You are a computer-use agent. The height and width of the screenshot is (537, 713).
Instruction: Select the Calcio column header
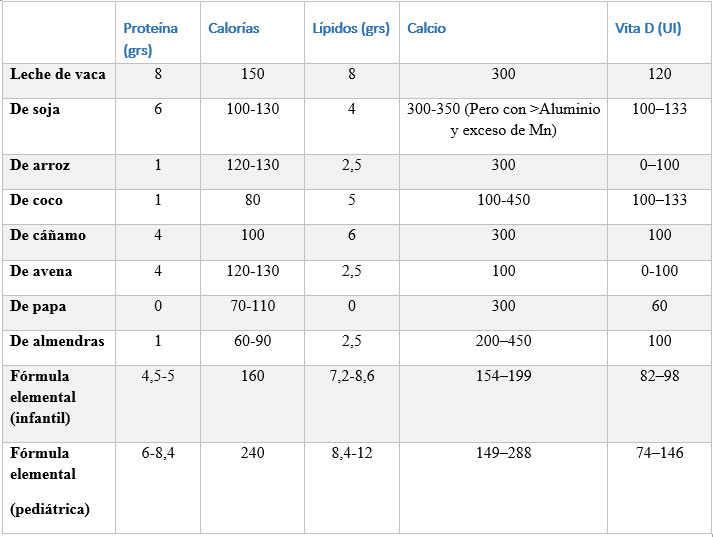427,29
